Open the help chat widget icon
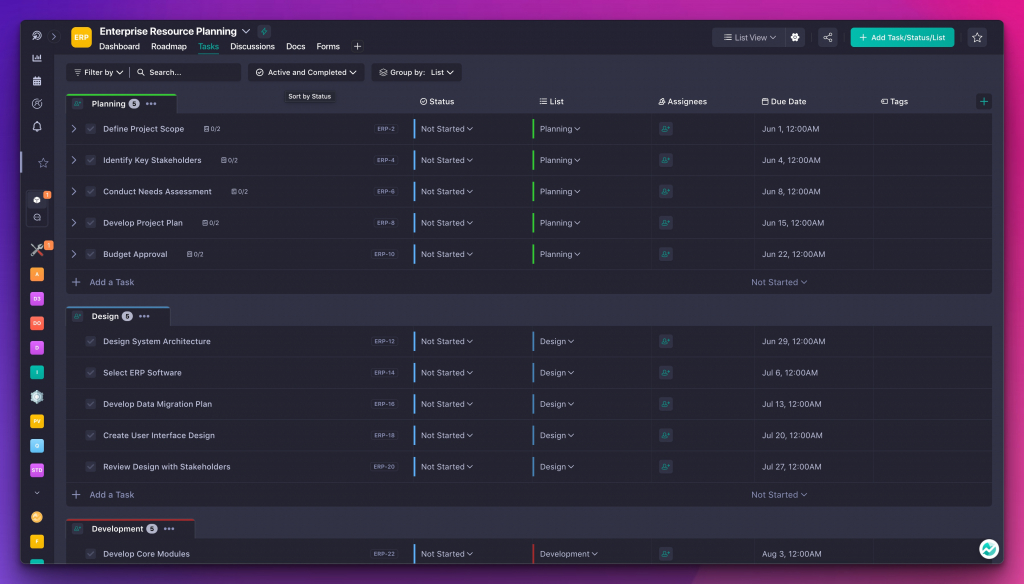 coord(989,549)
